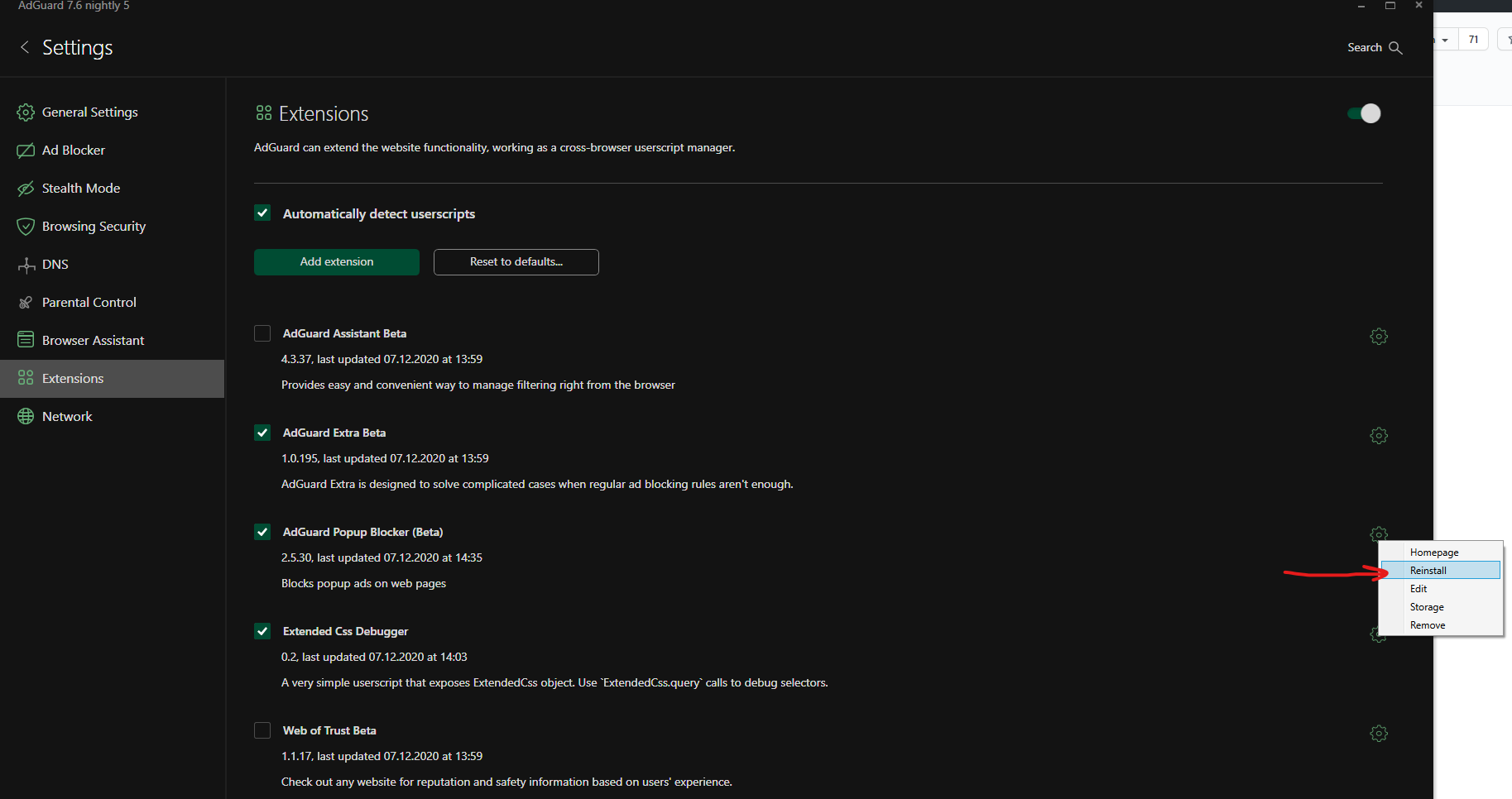Viewport: 1512px width, 799px height.
Task: Open Storage from the context menu
Action: tap(1441, 607)
